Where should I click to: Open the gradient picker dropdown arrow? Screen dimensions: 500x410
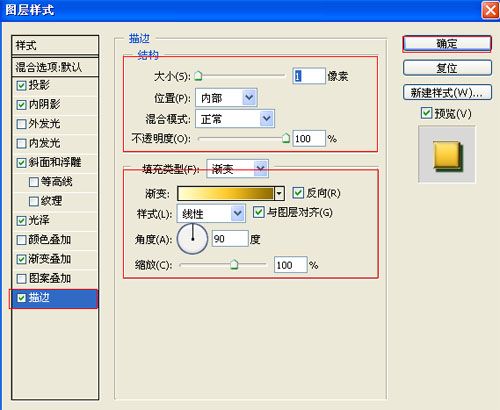pyautogui.click(x=279, y=193)
